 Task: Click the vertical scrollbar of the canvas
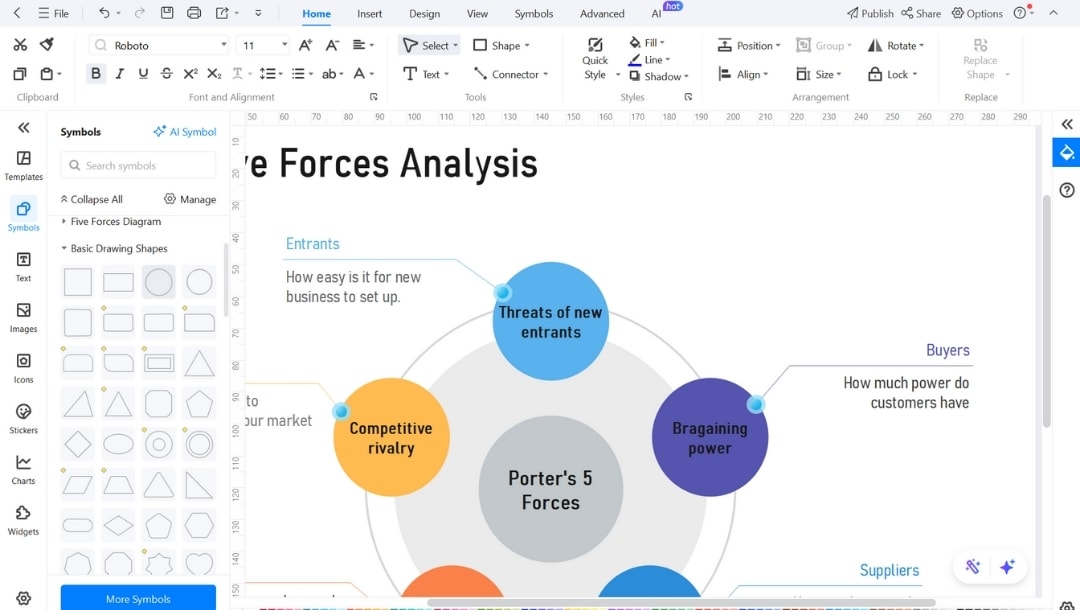point(1046,311)
